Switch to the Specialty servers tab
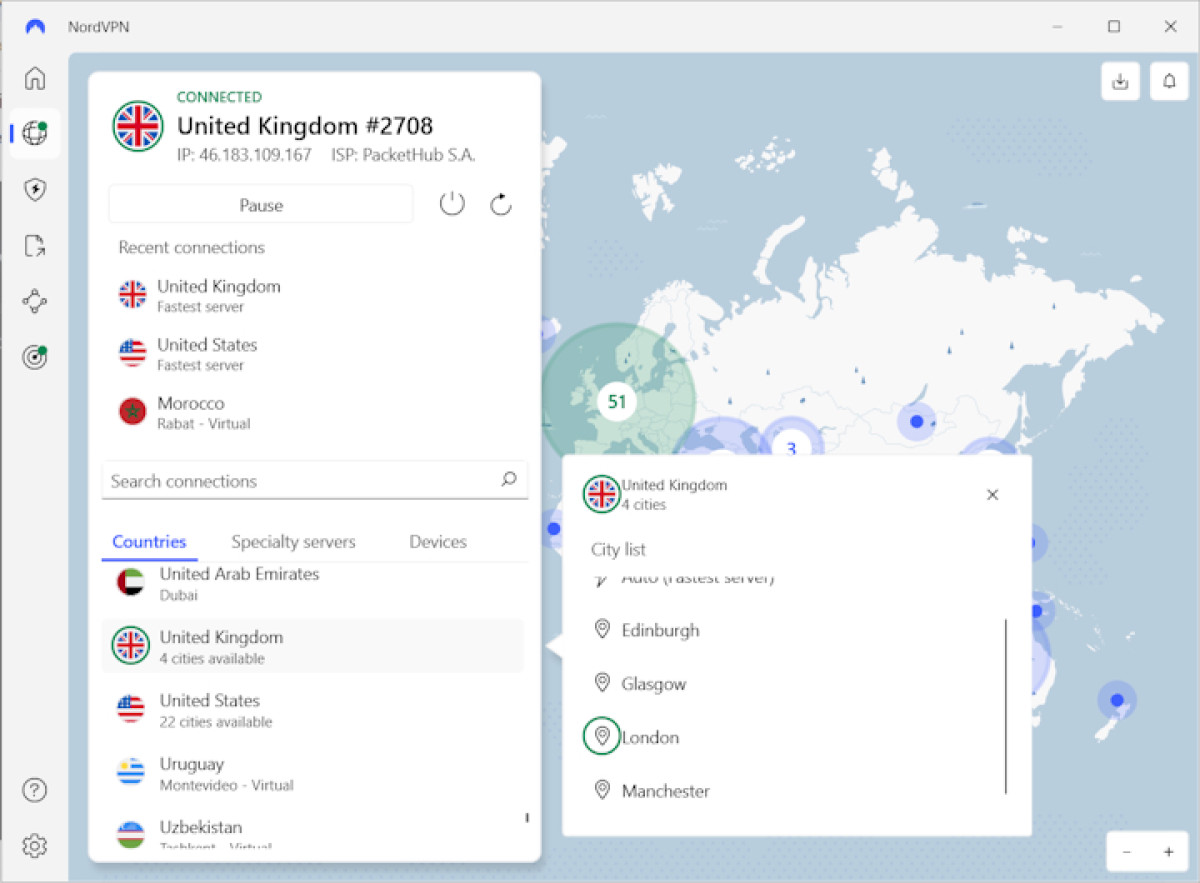Image resolution: width=1200 pixels, height=883 pixels. [x=293, y=542]
